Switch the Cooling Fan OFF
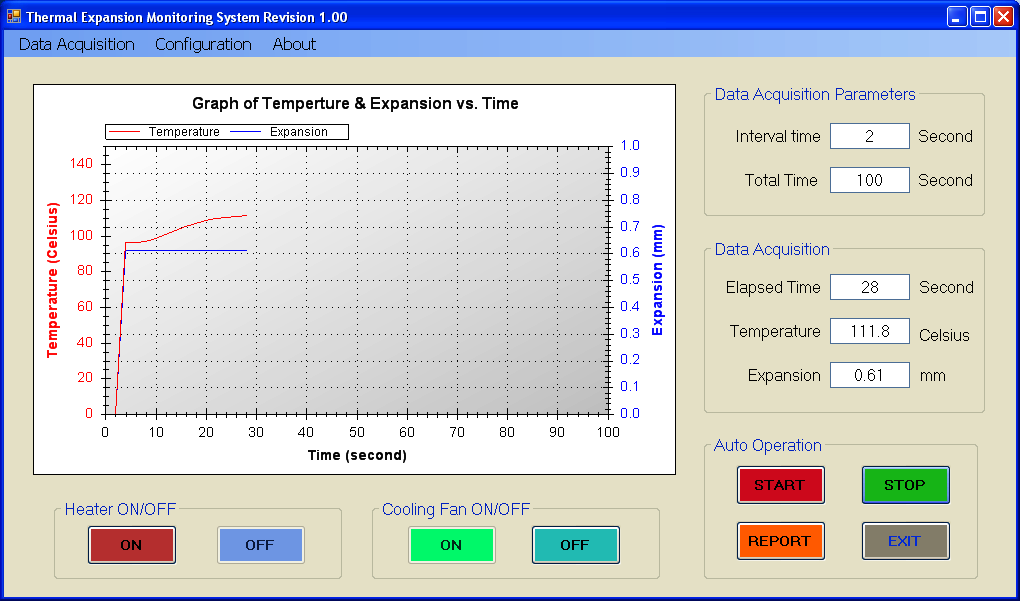1020x601 pixels. (575, 545)
